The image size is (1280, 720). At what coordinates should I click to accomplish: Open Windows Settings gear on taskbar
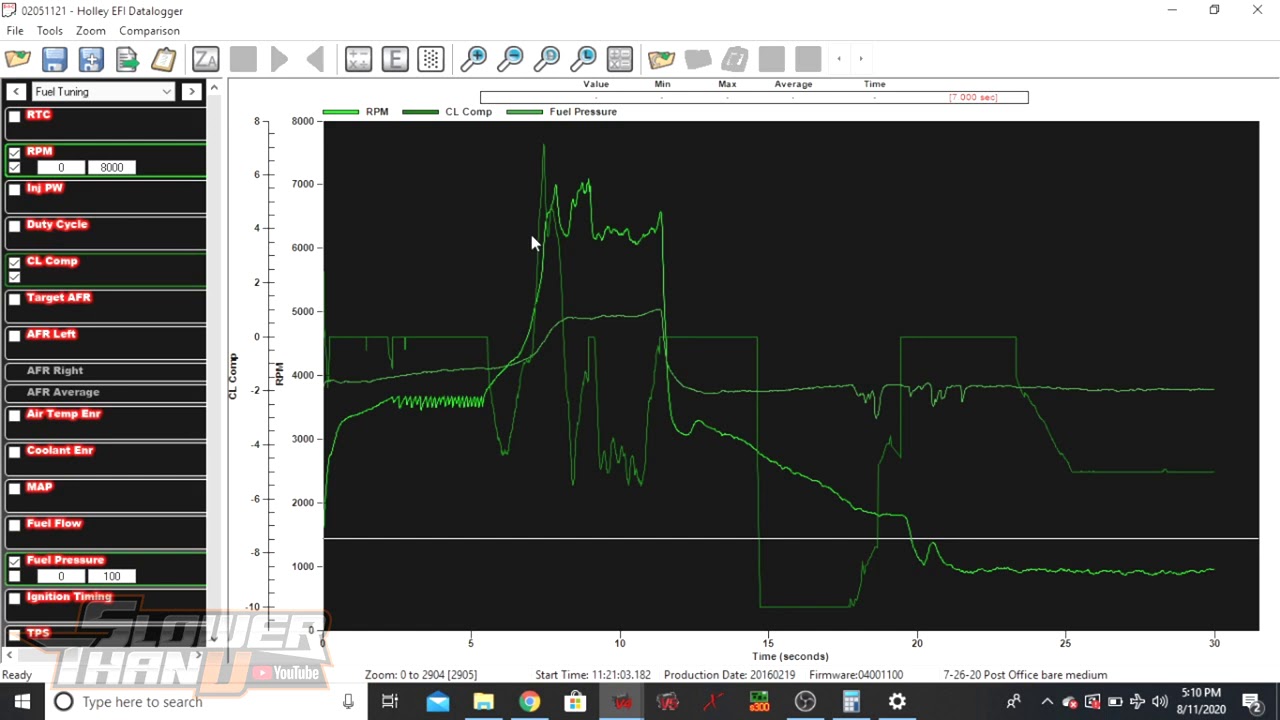point(897,702)
